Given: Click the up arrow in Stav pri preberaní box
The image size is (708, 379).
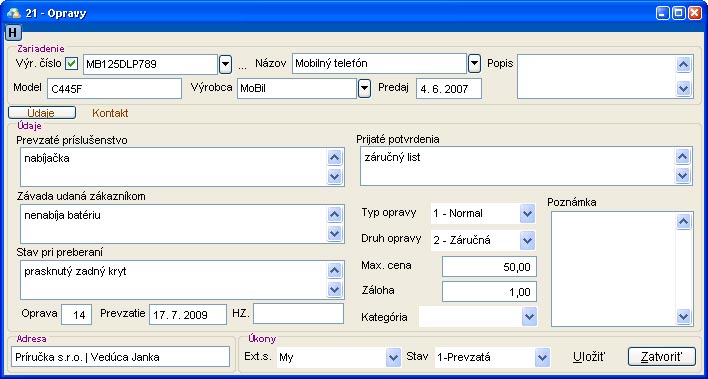Looking at the screenshot, I should point(335,271).
